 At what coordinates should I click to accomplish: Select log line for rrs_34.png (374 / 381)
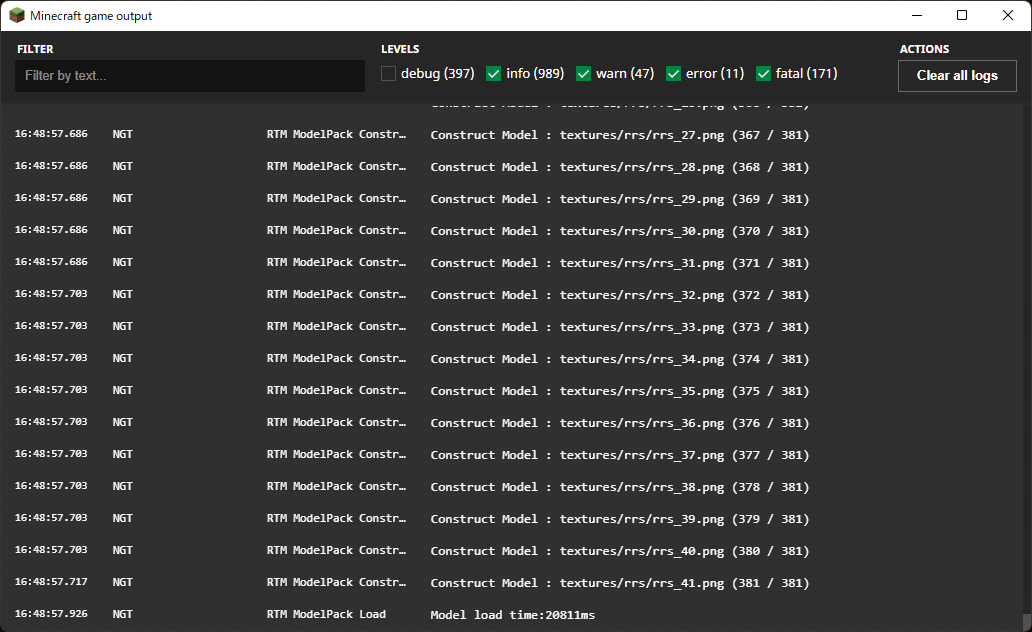511,358
